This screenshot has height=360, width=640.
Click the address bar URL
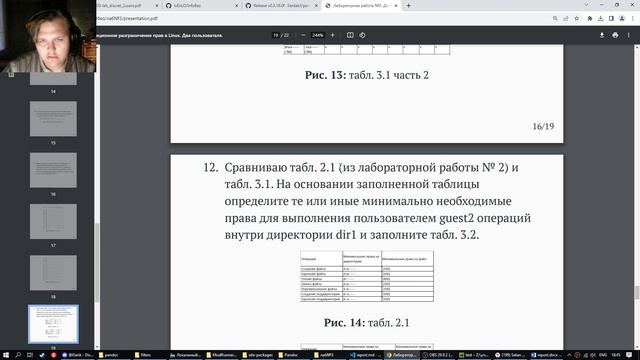(x=127, y=18)
